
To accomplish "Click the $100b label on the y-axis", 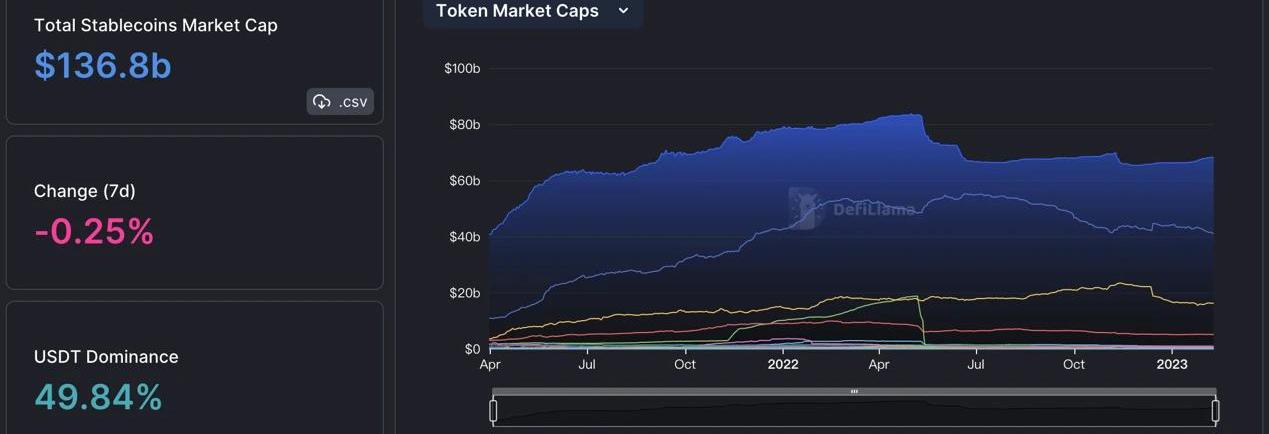I will [462, 68].
